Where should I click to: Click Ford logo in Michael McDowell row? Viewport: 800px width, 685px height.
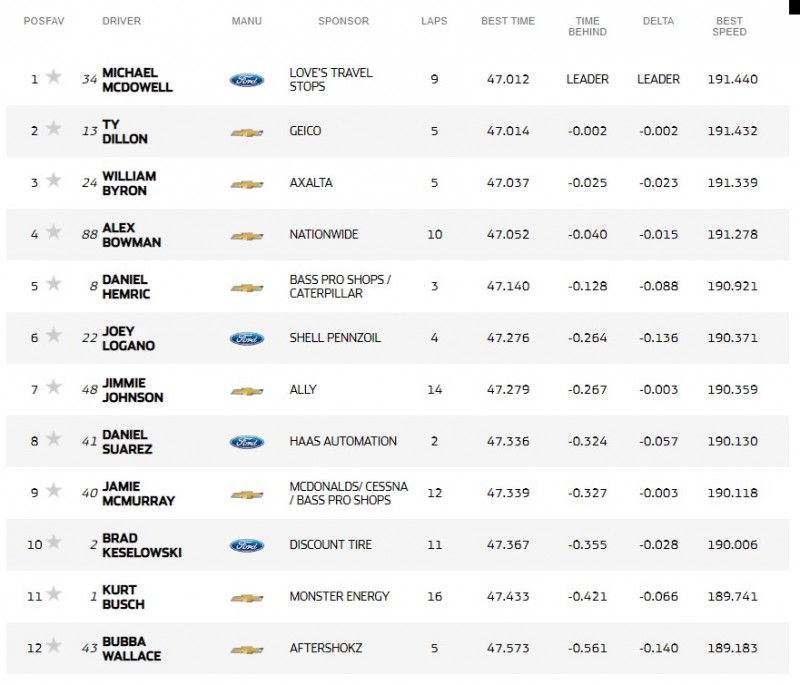pyautogui.click(x=247, y=80)
